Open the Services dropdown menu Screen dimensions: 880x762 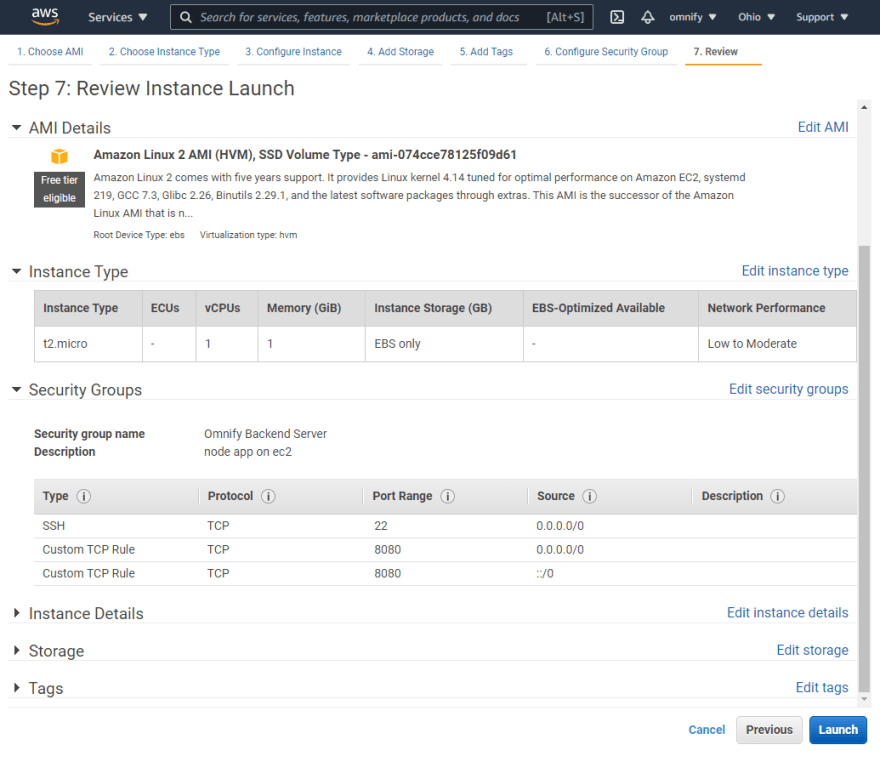(117, 17)
